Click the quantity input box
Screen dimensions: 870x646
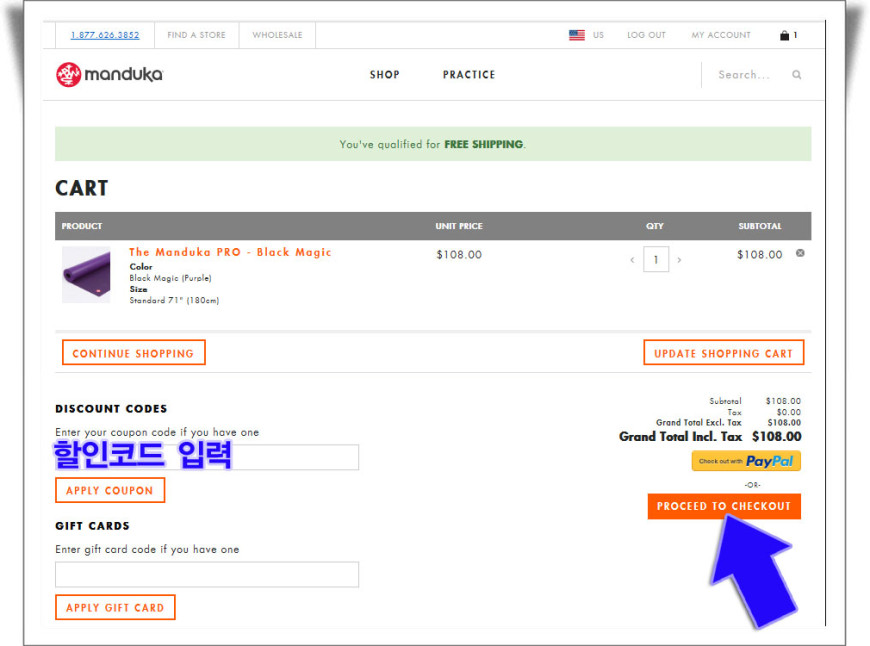tap(656, 259)
